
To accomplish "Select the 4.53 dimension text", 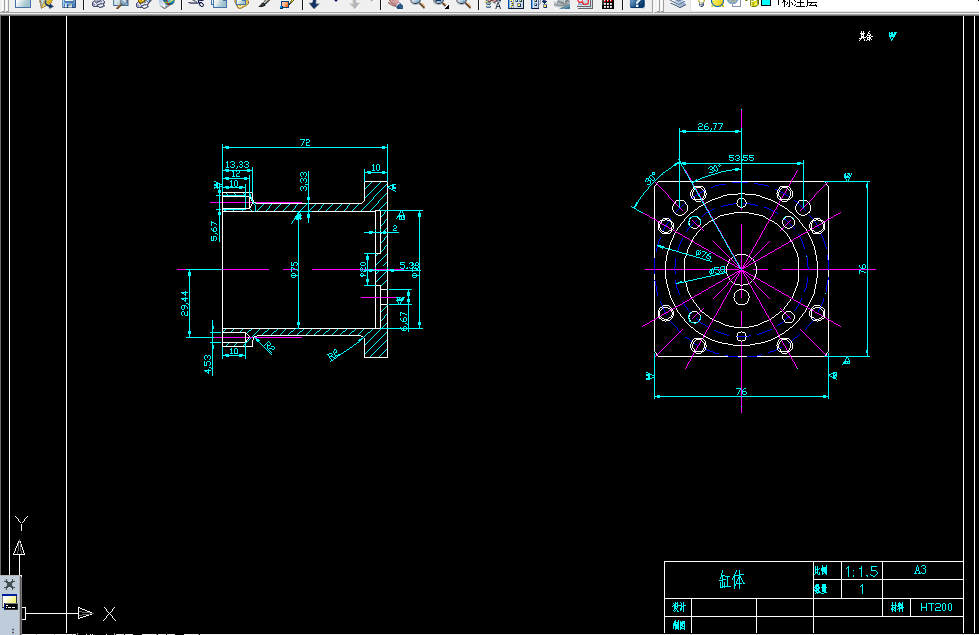I will pyautogui.click(x=208, y=365).
